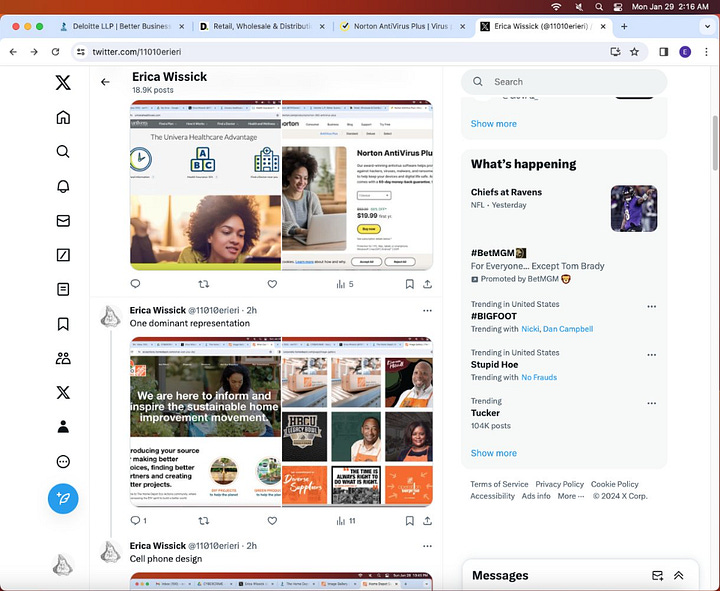This screenshot has width=720, height=591.
Task: Reply to 'One dominant representation' post
Action: [x=138, y=521]
